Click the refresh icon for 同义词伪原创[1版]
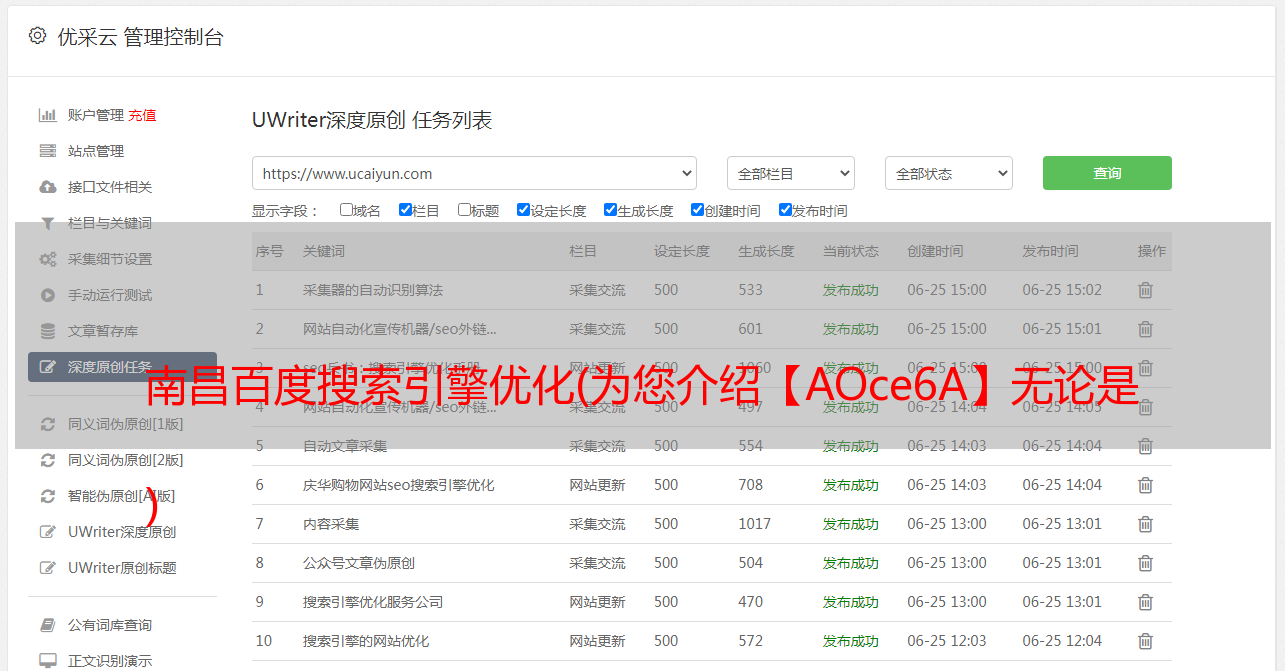This screenshot has height=671, width=1285. [x=47, y=424]
